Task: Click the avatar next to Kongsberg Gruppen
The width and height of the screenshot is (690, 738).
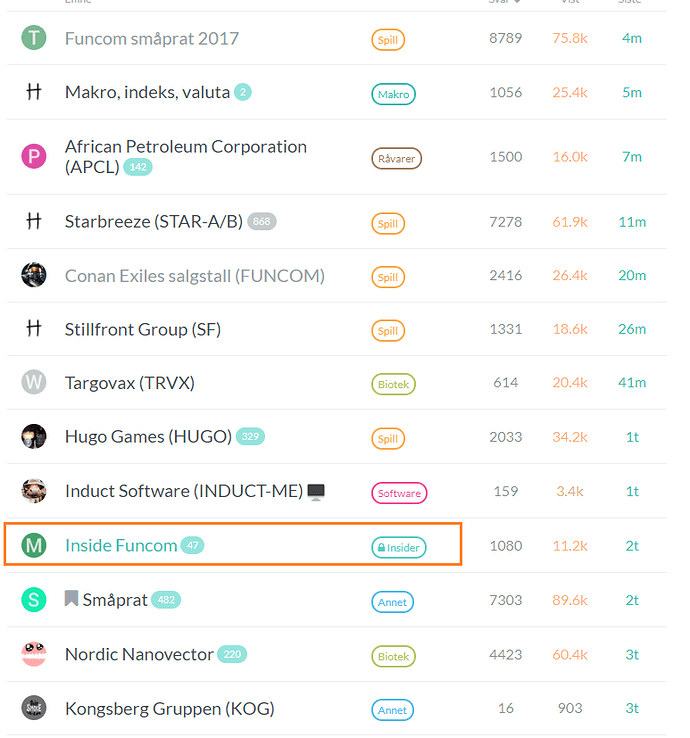Action: tap(34, 708)
